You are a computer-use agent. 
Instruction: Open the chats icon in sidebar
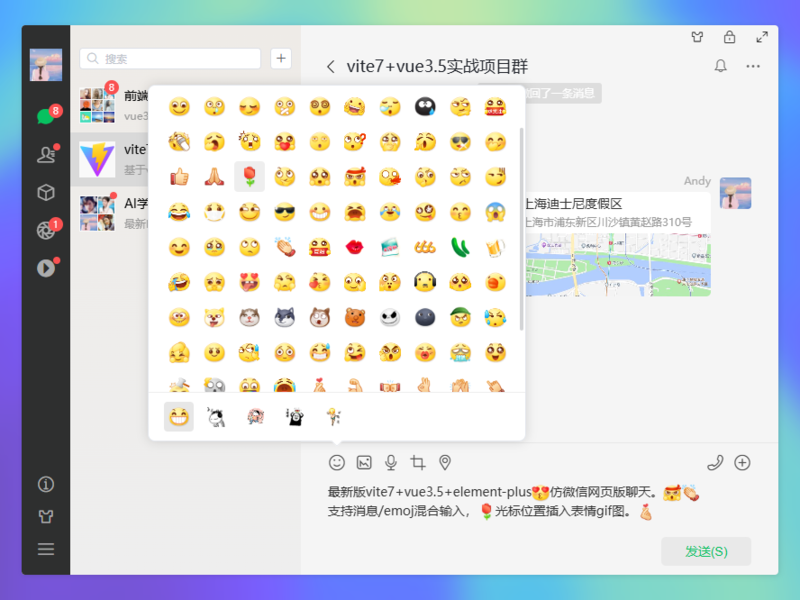(45, 116)
